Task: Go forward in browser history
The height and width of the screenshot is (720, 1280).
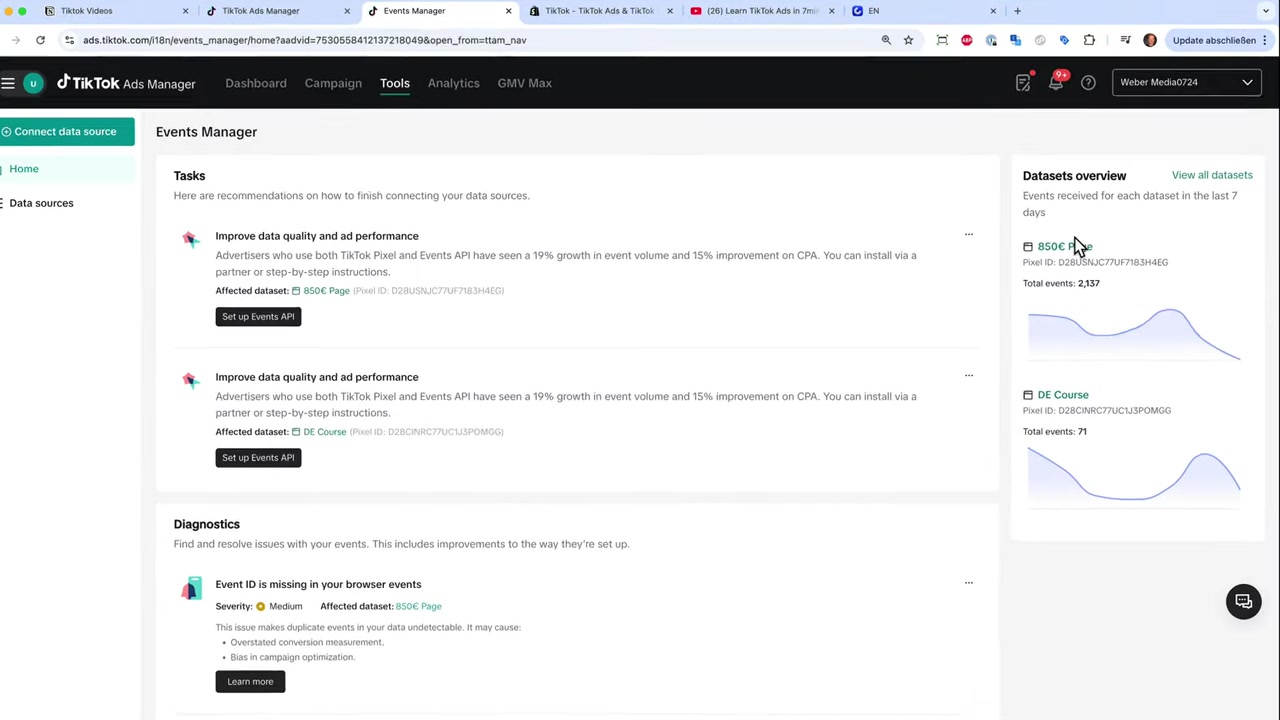Action: pyautogui.click(x=16, y=40)
